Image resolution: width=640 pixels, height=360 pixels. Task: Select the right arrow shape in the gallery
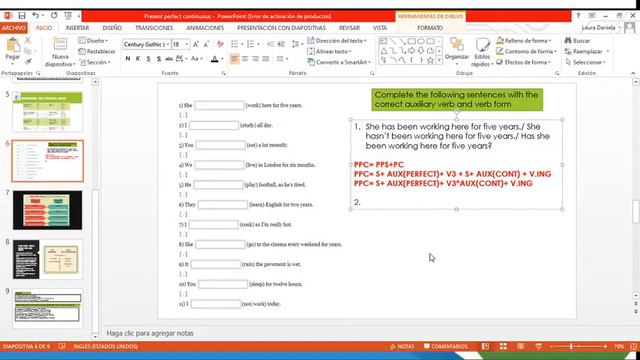click(x=411, y=51)
